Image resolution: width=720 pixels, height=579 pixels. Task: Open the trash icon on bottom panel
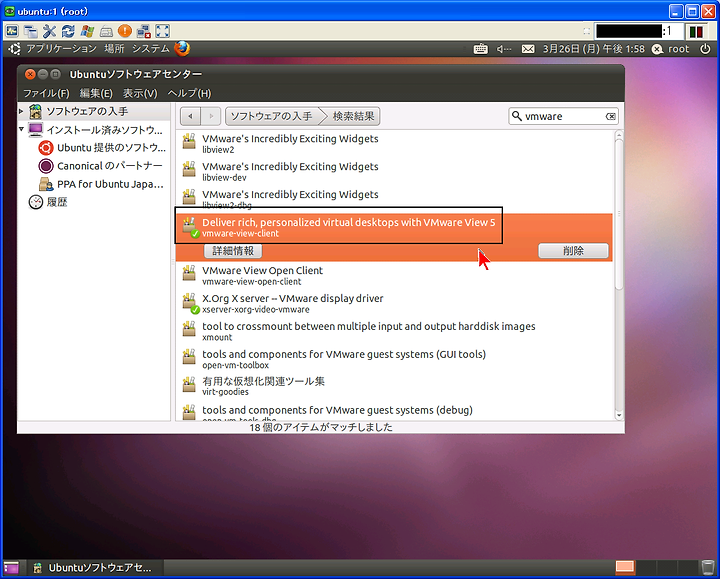(708, 568)
